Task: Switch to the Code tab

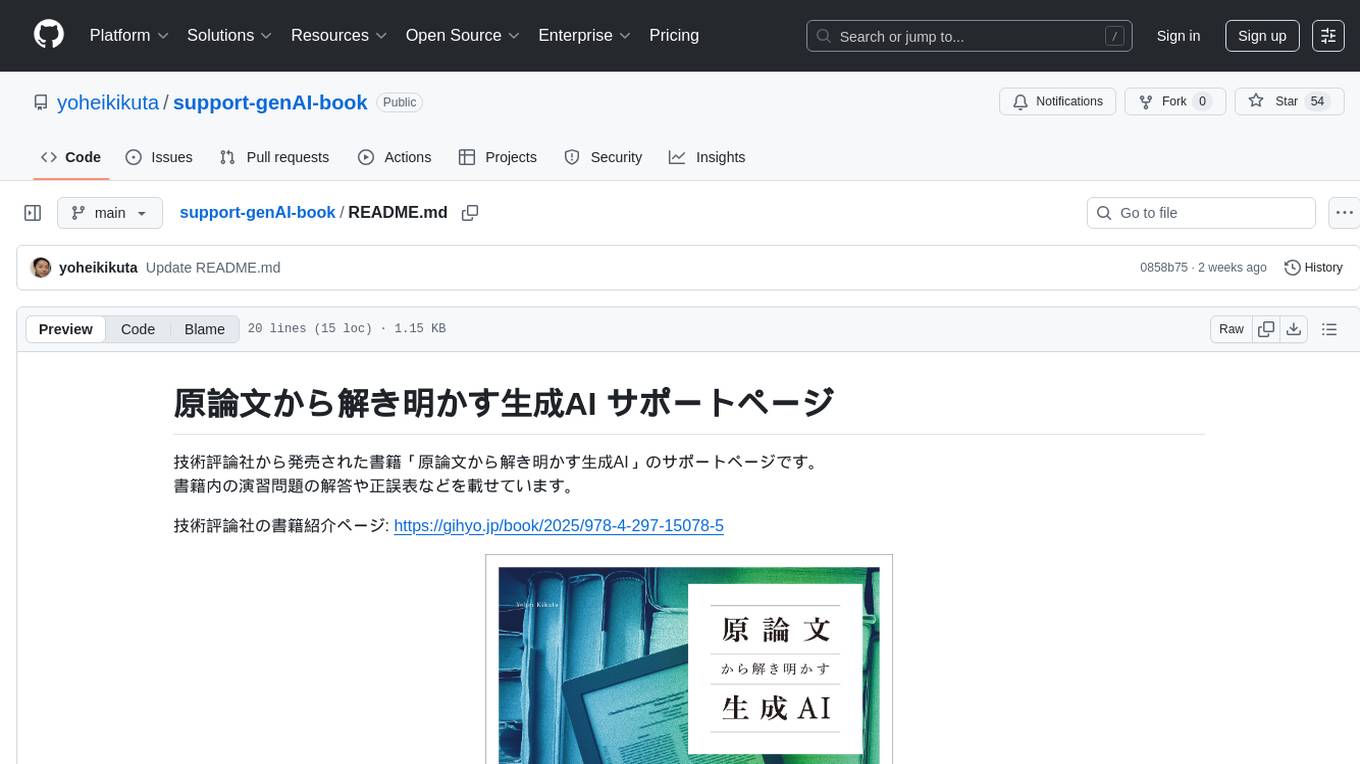Action: (71, 157)
